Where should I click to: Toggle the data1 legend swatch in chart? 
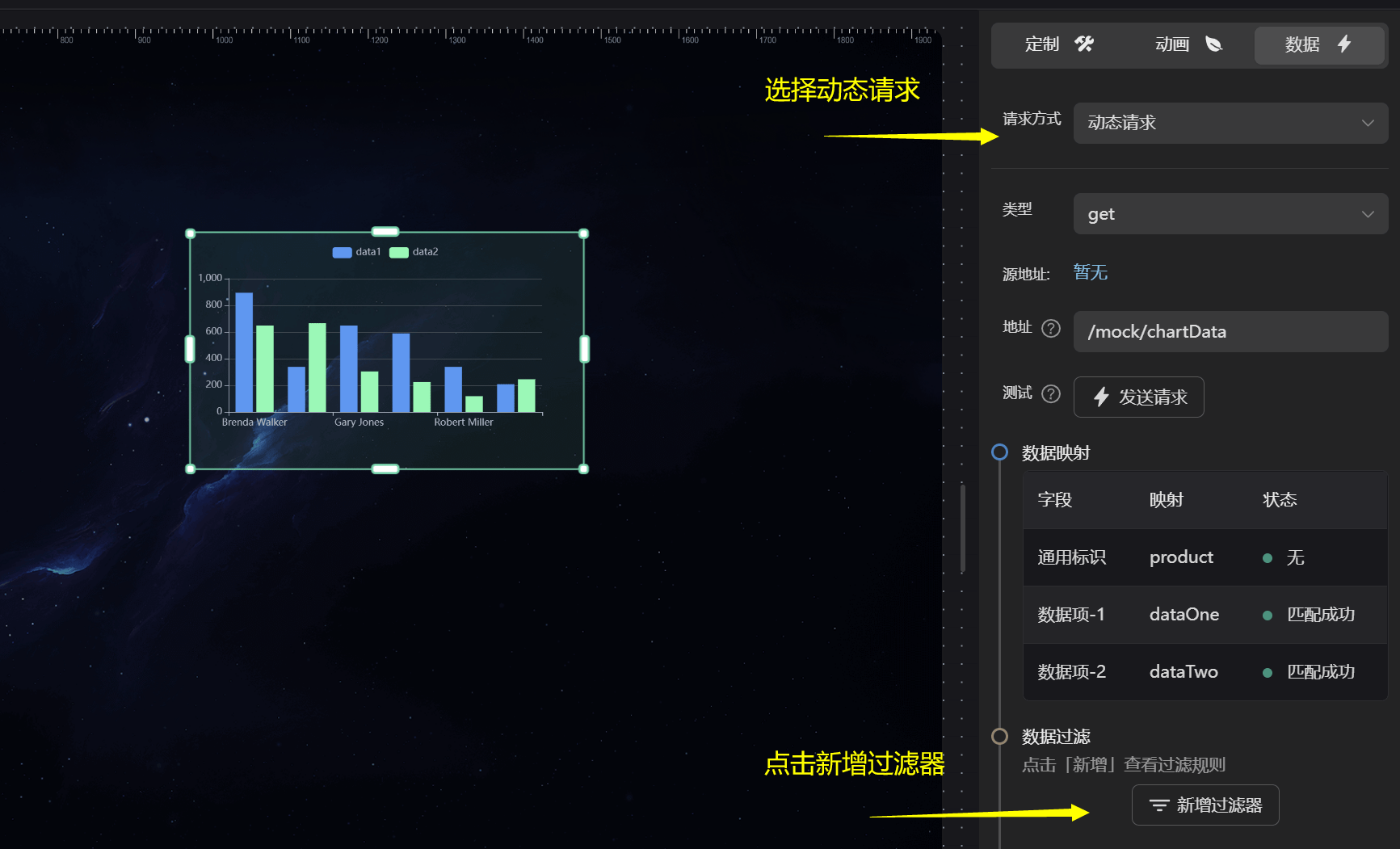(343, 252)
